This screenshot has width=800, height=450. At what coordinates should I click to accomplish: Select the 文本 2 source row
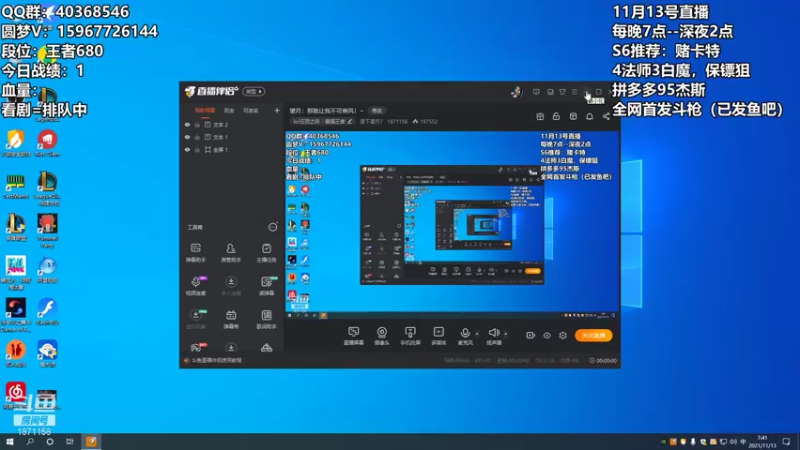[232, 124]
